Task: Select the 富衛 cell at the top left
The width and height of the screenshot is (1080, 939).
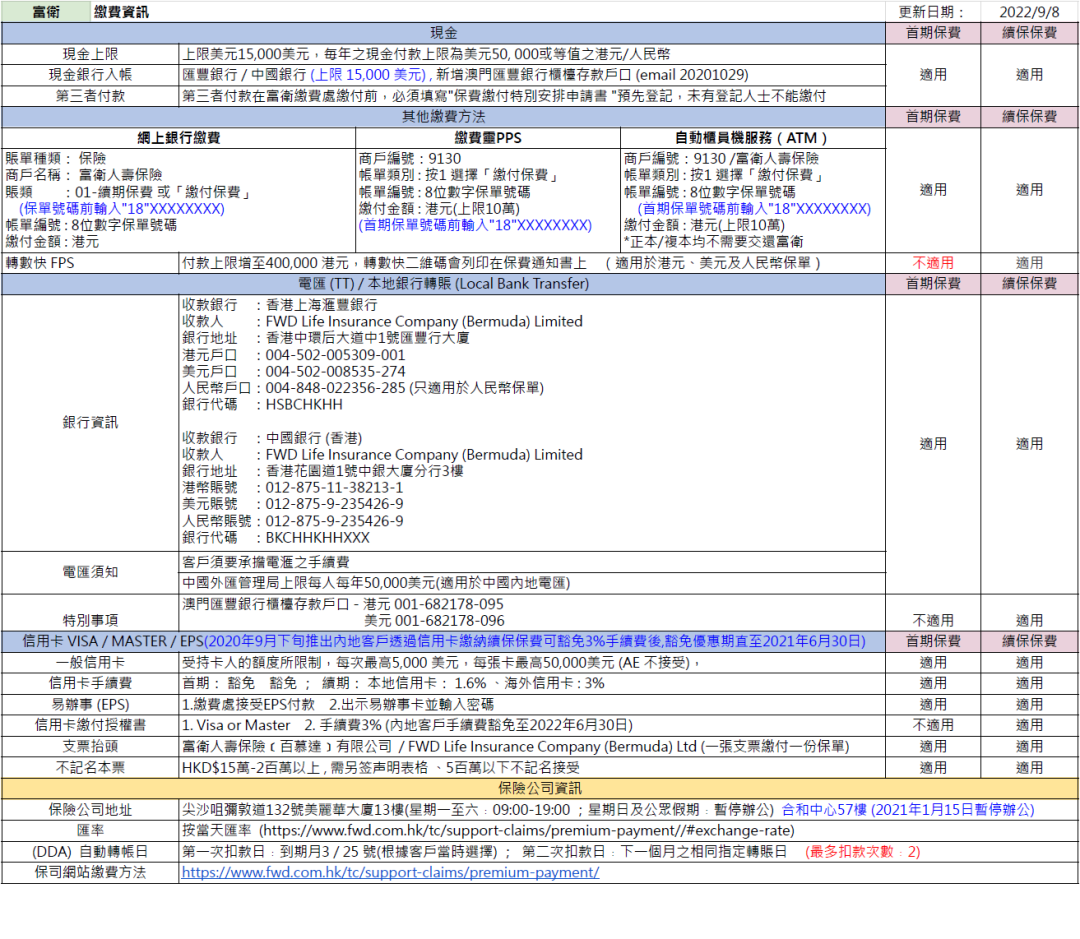Action: tap(46, 12)
